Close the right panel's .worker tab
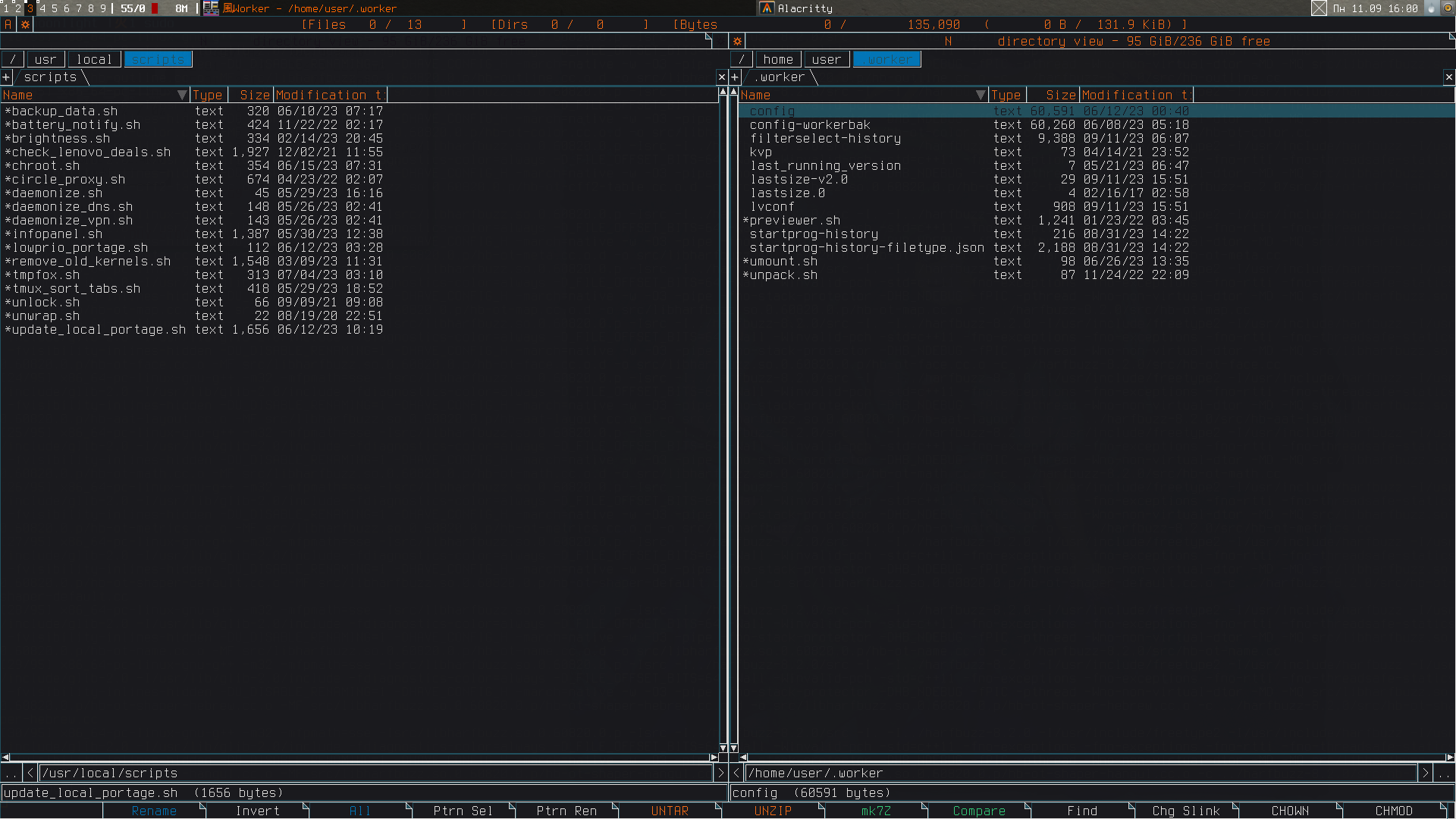Screen dimensions: 1456x819 [1449, 77]
